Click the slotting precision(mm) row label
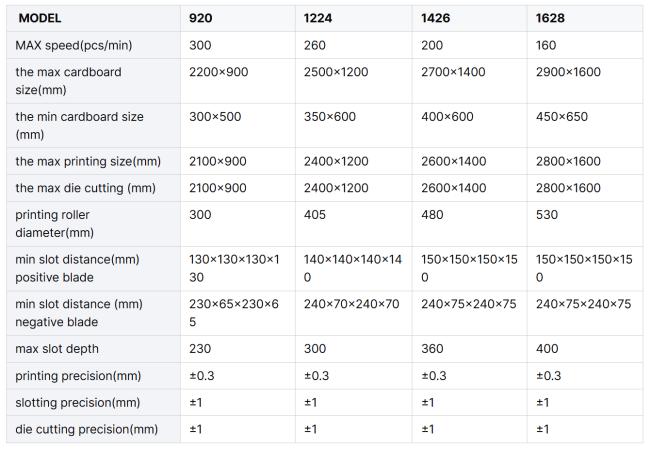 tap(78, 403)
